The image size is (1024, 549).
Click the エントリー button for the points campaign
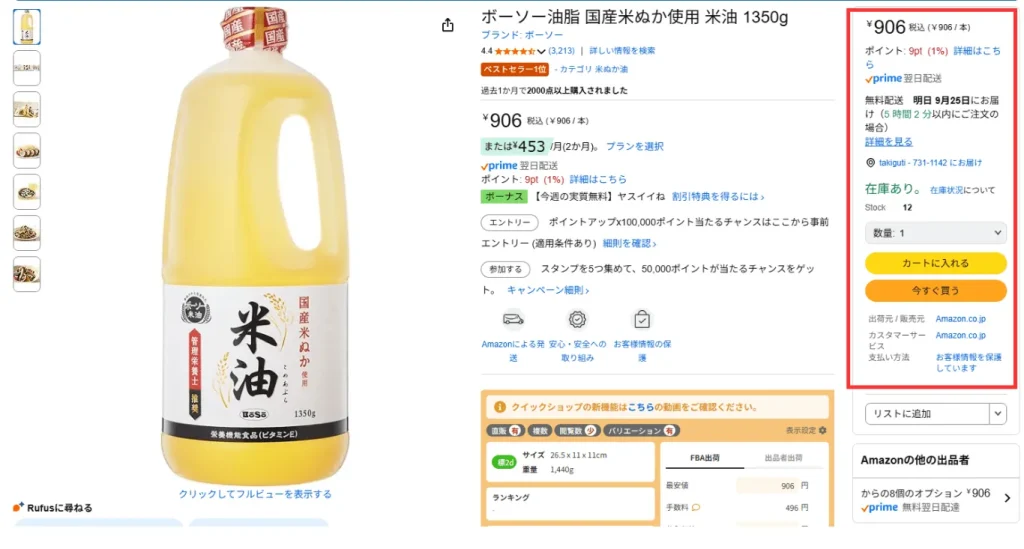coord(510,222)
